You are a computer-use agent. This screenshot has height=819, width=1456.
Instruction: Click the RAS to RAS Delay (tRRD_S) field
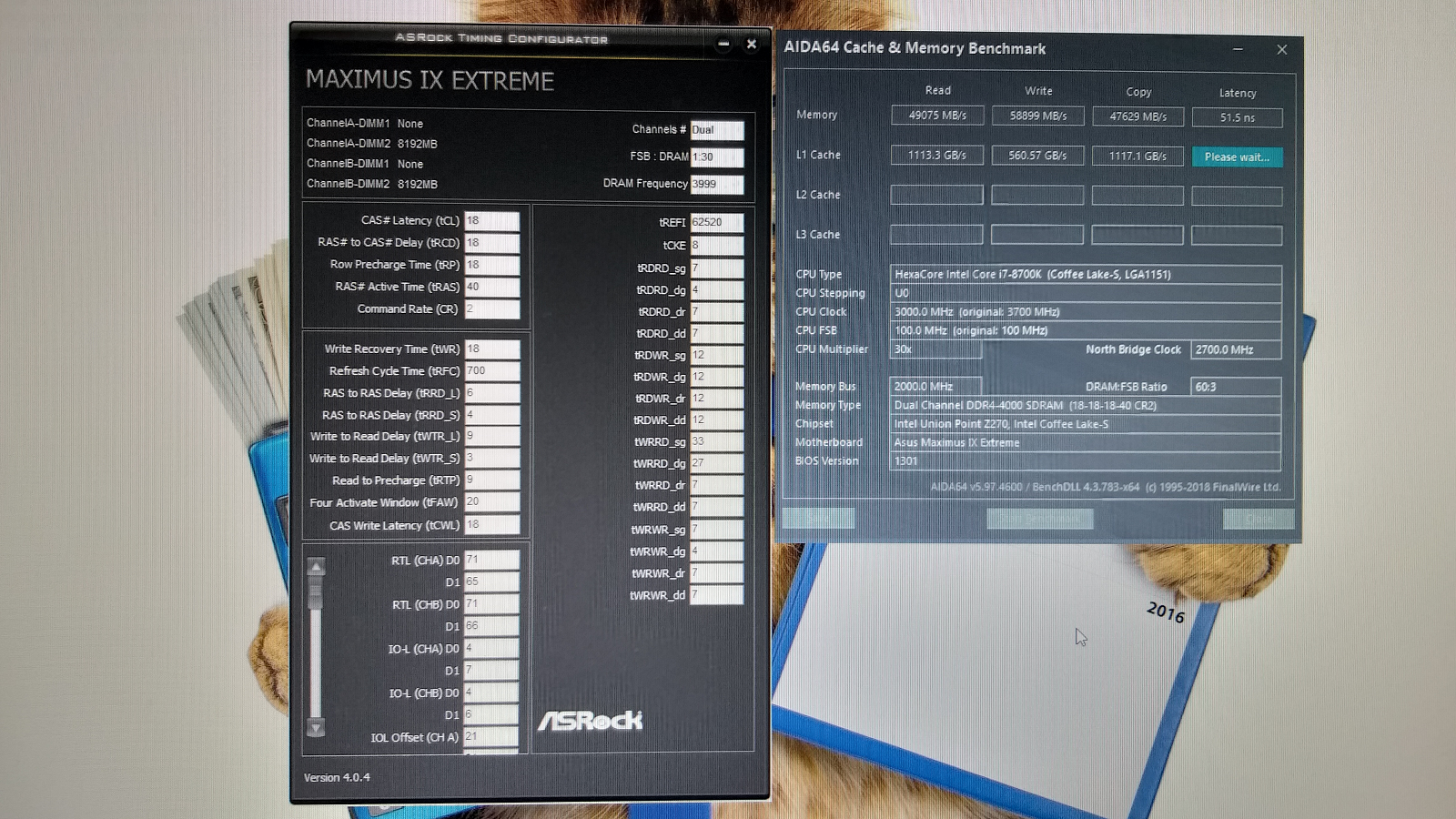click(x=491, y=415)
